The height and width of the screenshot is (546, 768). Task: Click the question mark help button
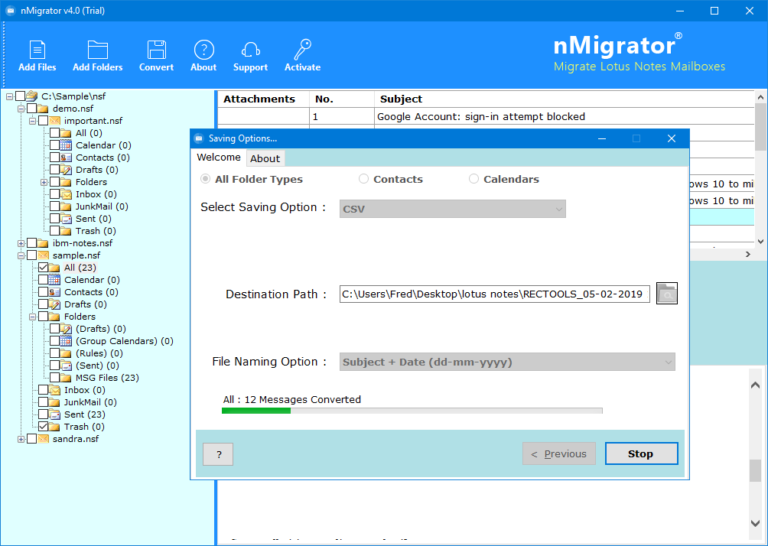coord(218,454)
